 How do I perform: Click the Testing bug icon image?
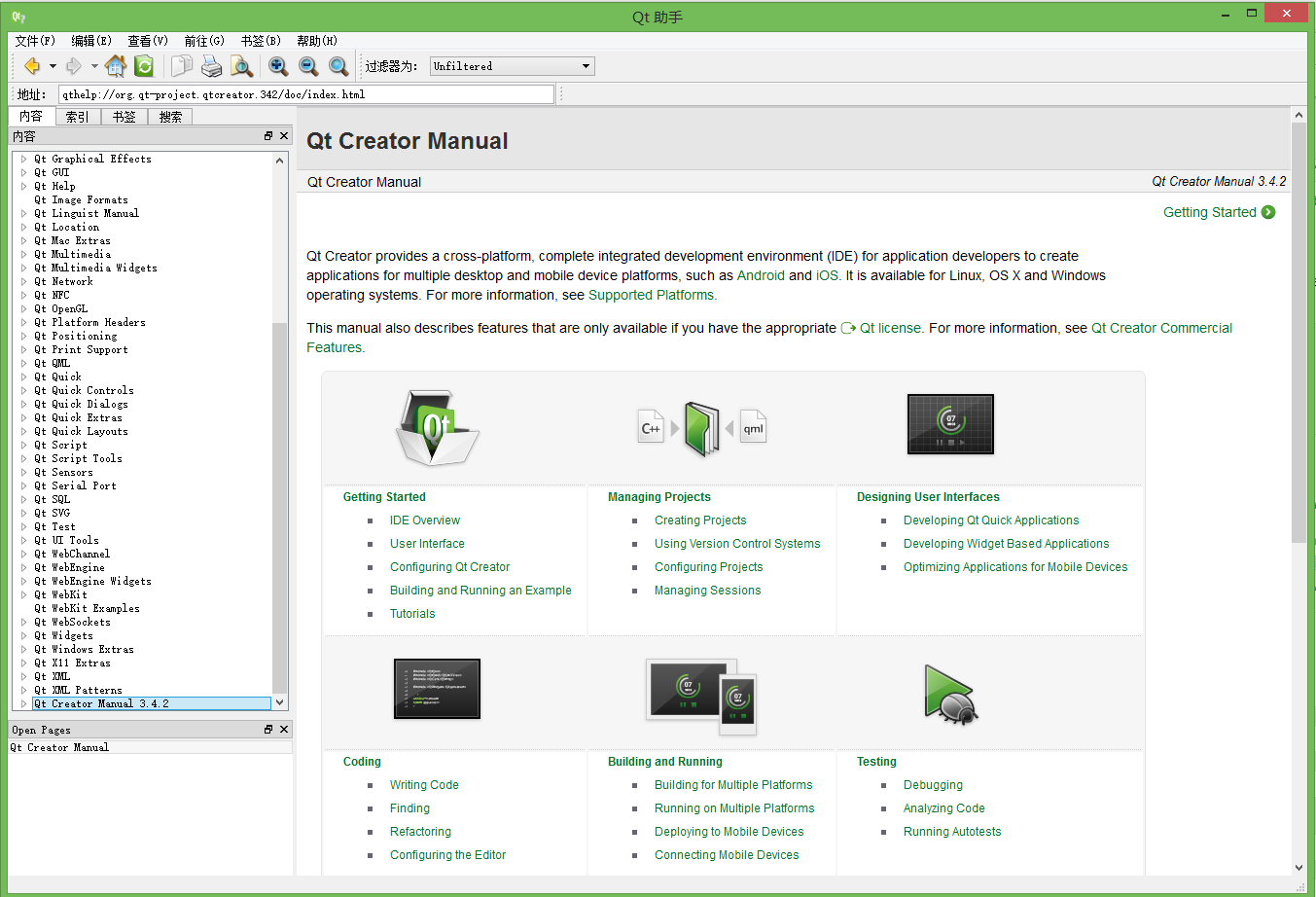pos(950,695)
